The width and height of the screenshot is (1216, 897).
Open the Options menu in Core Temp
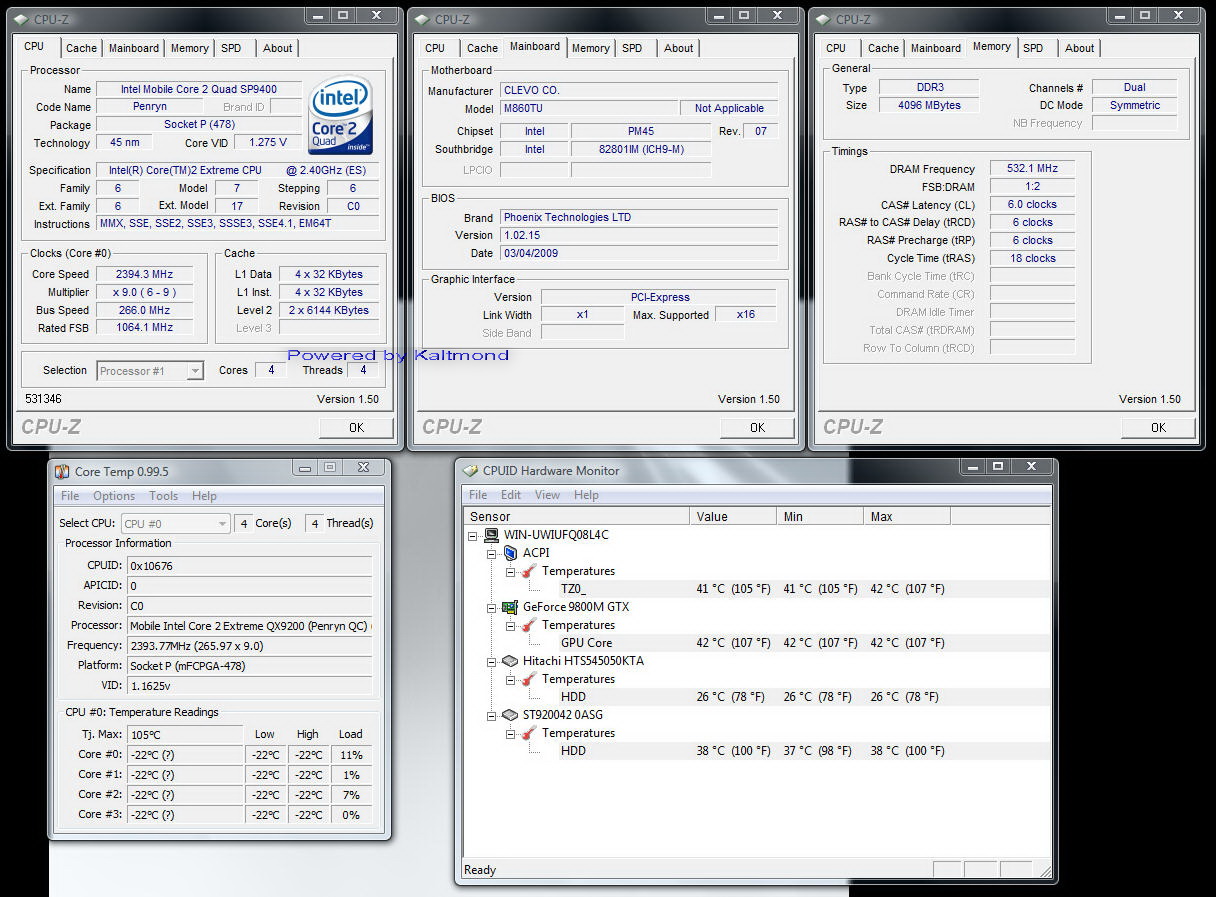point(114,496)
